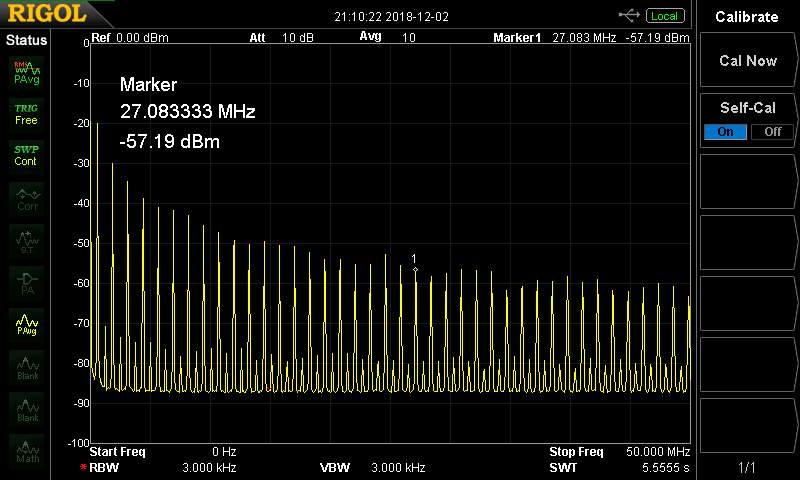This screenshot has height=480, width=800.
Task: Click the RMS PAvg detector status icon
Action: coord(26,72)
